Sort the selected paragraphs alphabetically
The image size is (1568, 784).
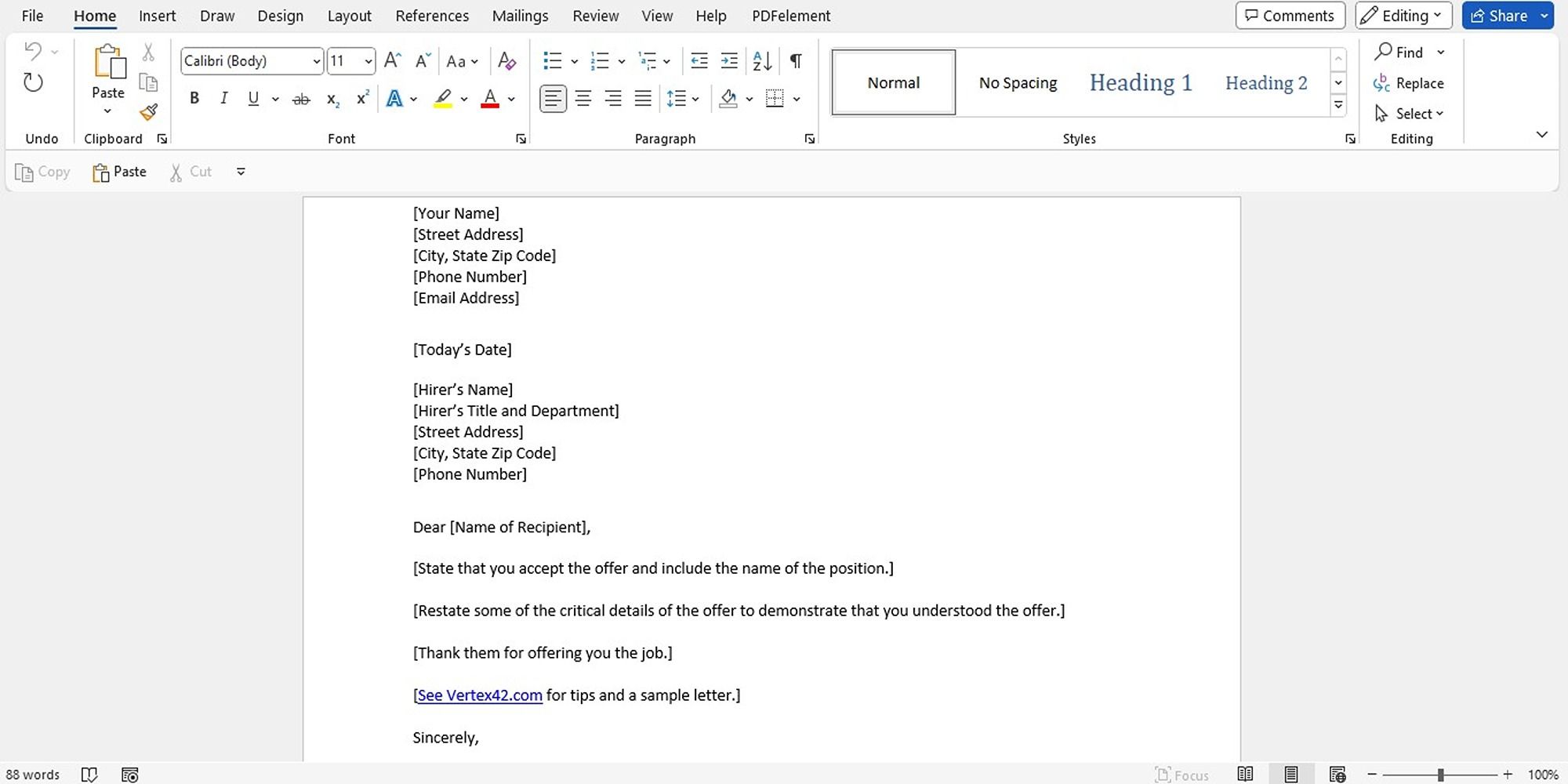(762, 61)
